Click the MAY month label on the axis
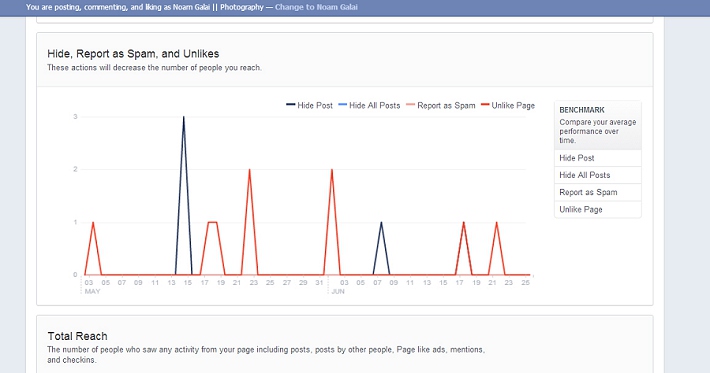 (92, 292)
